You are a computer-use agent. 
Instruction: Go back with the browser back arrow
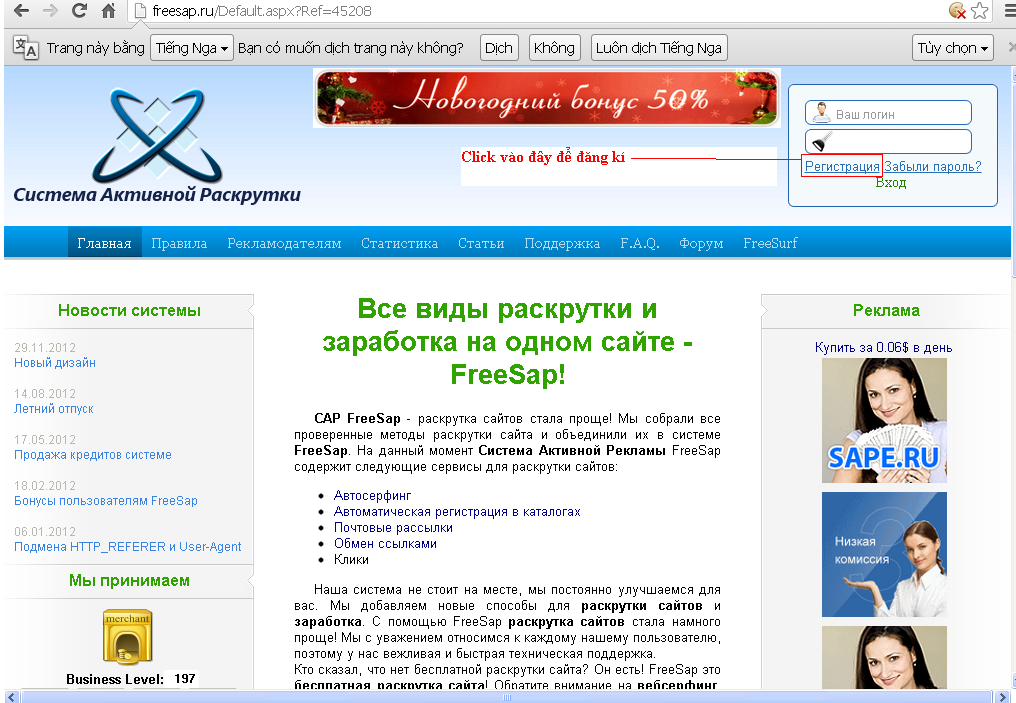coord(21,10)
